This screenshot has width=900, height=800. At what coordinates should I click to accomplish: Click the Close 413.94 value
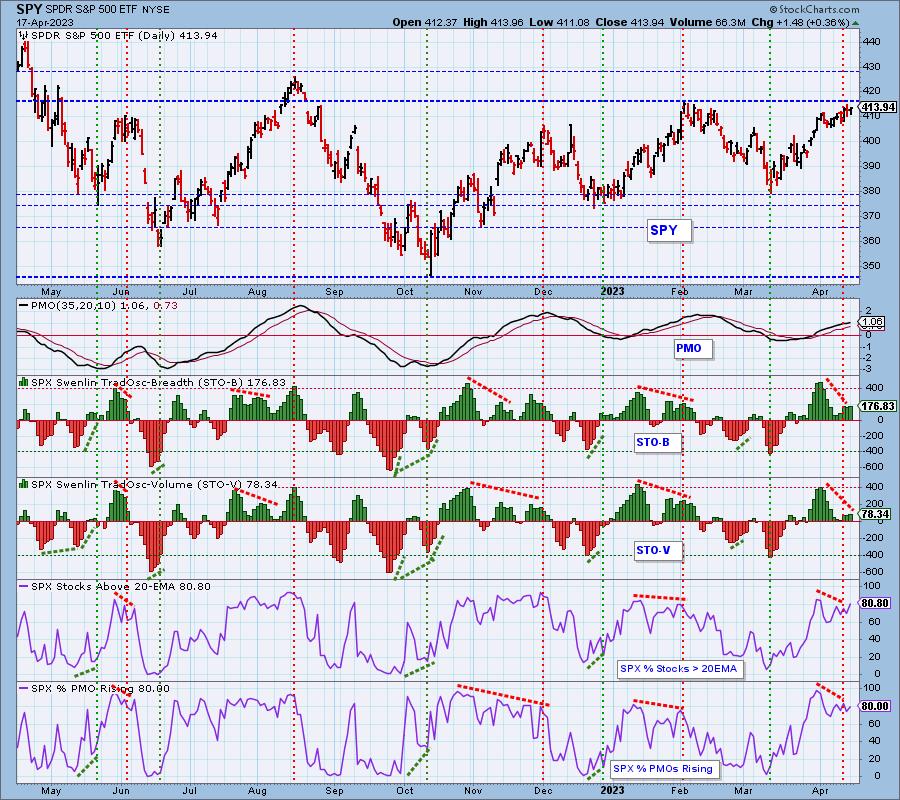point(630,22)
